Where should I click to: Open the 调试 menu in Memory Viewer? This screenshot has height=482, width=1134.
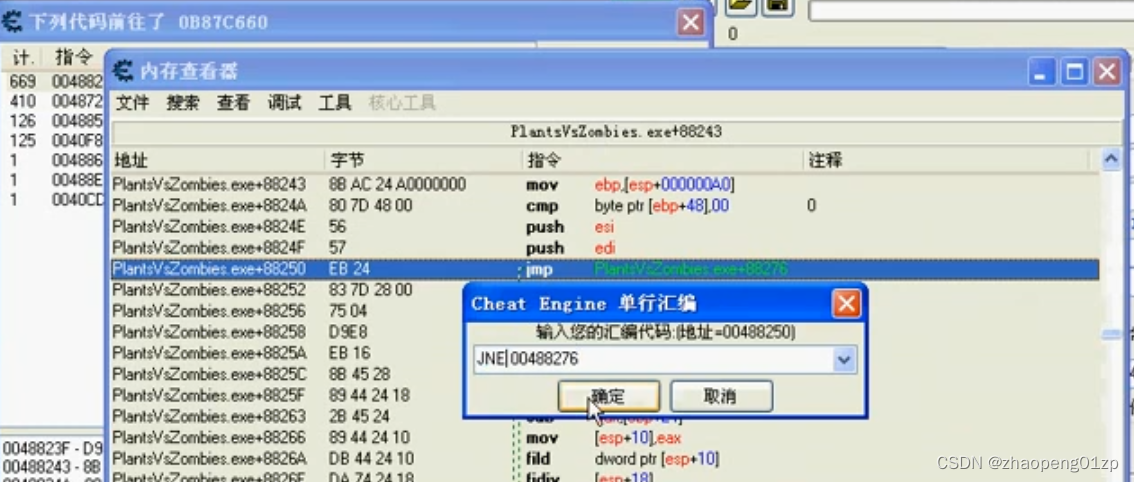click(284, 103)
